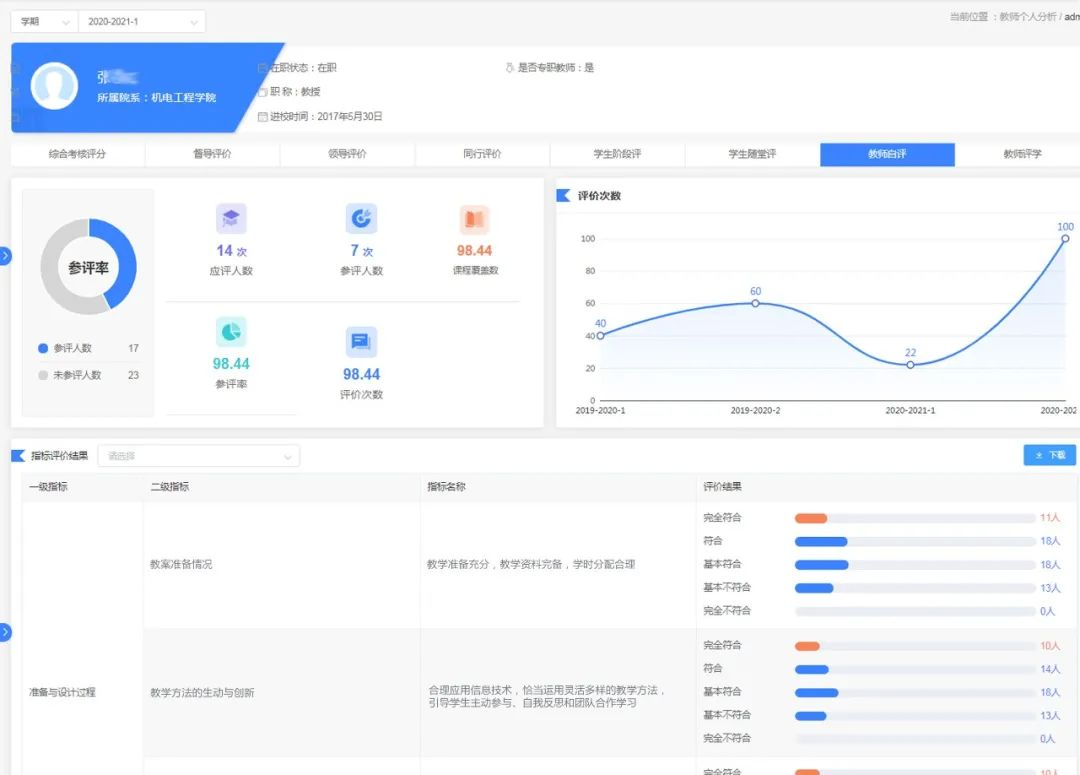Image resolution: width=1080 pixels, height=775 pixels.
Task: Select the 同行评价 tab
Action: [x=482, y=154]
